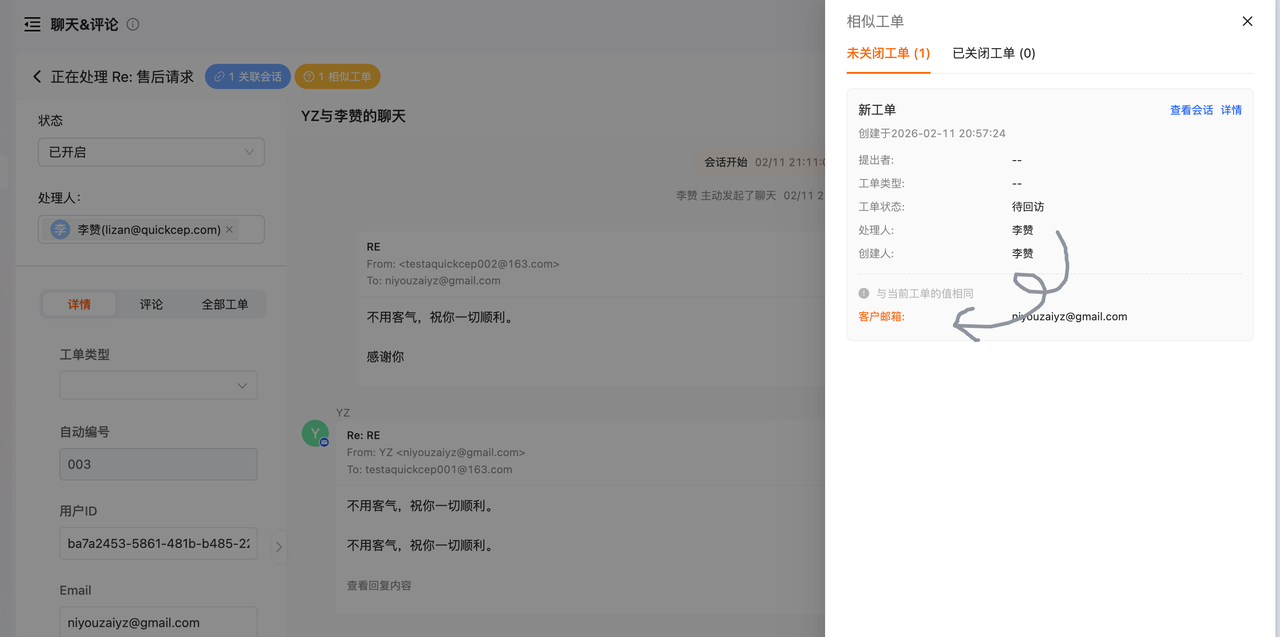Click the info icon beside 聊天&评论
This screenshot has width=1280, height=637.
tap(133, 24)
